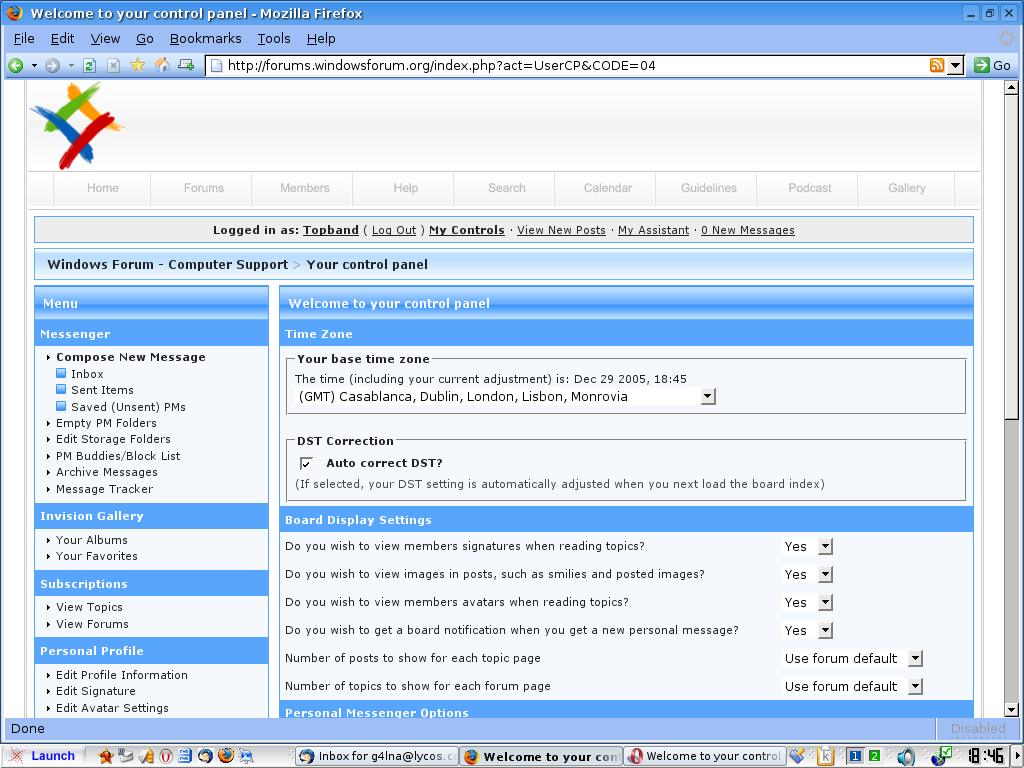Launch Firefox from the quick launch icons
Screen dimensions: 1024x768
(x=226, y=756)
